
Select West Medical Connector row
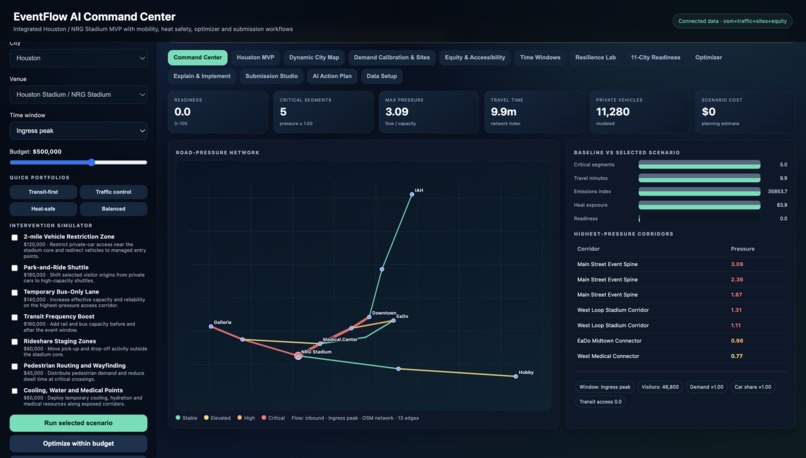680,356
